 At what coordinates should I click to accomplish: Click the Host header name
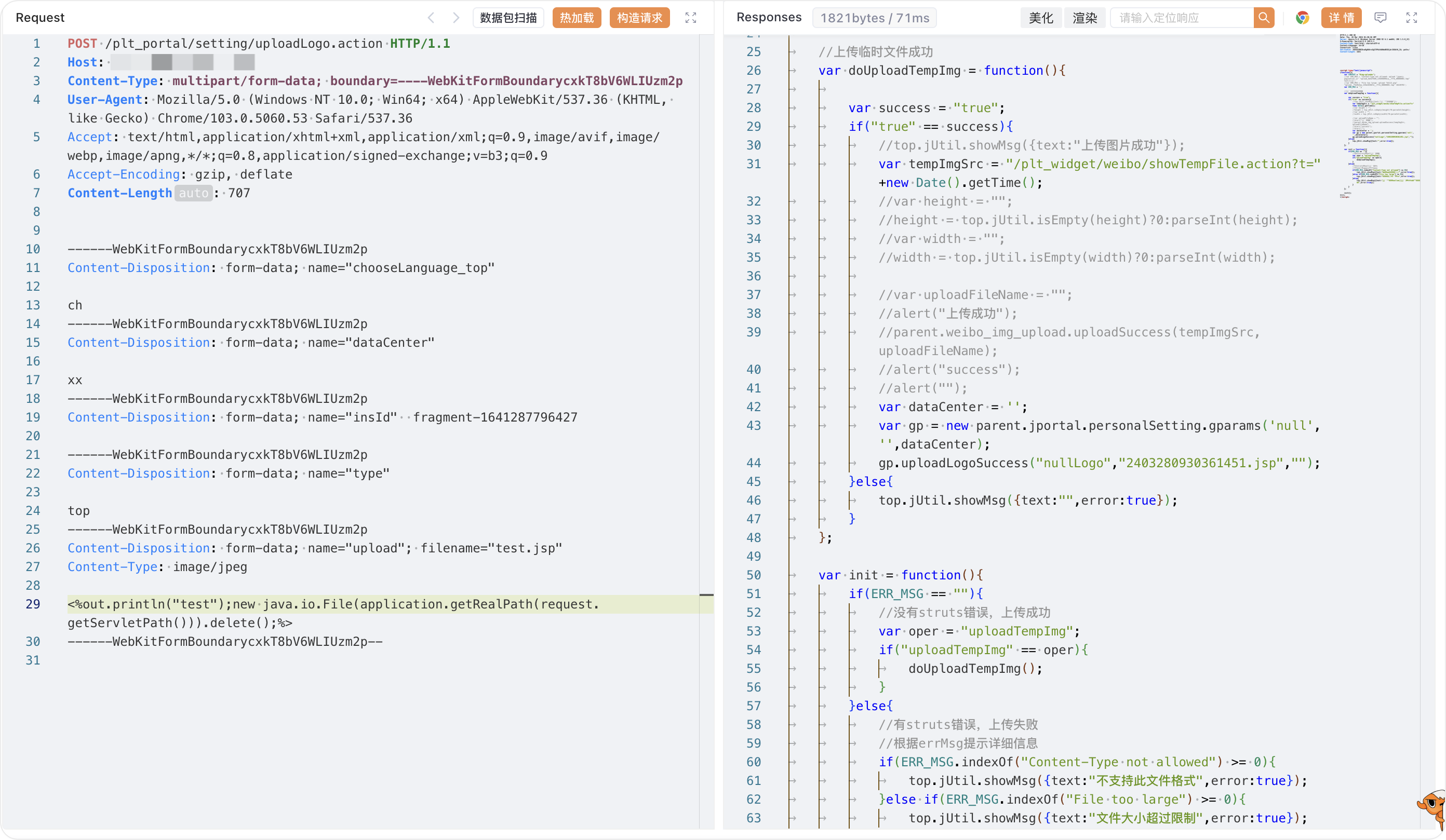[82, 62]
